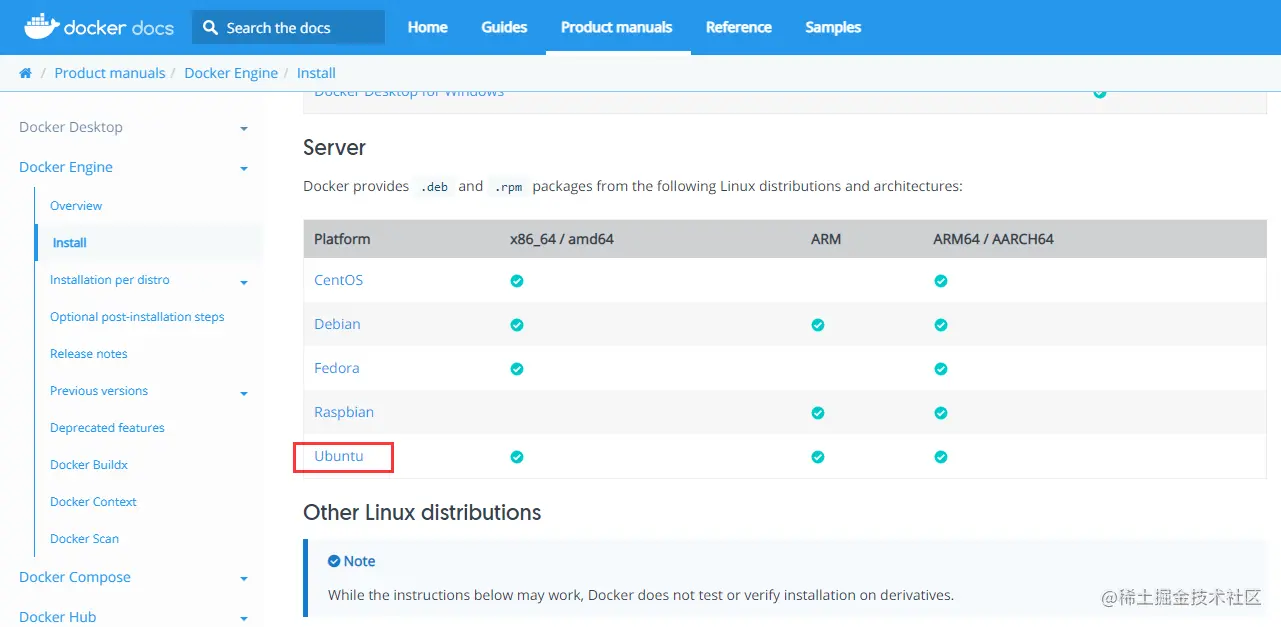Click the Server heading
The image size is (1281, 627).
334,147
